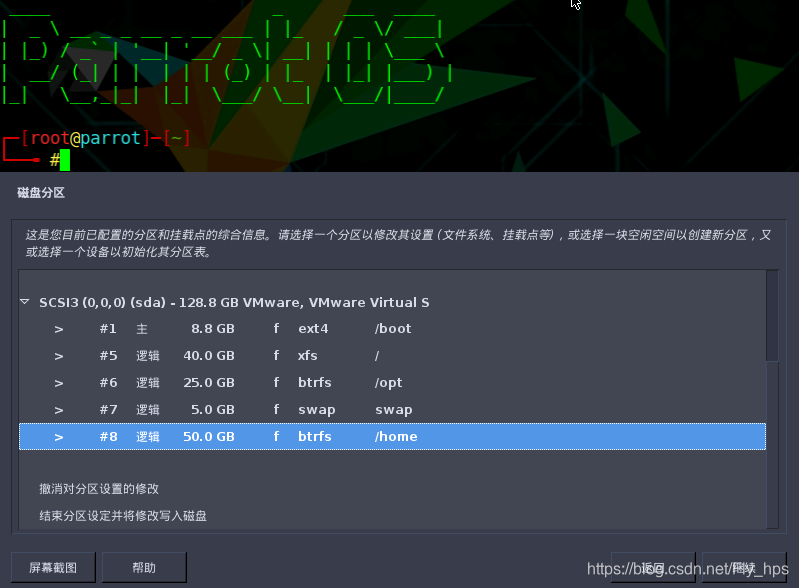
Task: Click partition number #1 label
Action: (108, 329)
